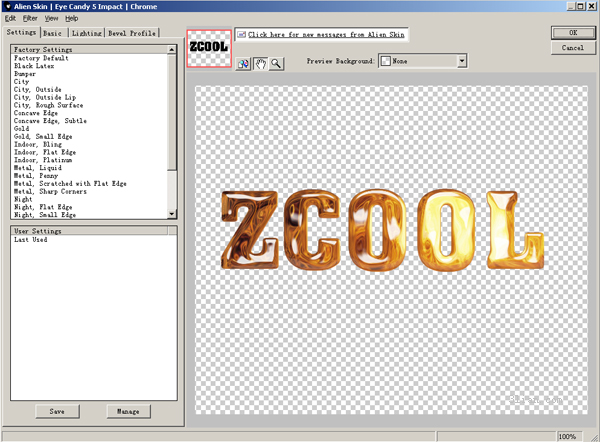This screenshot has width=600, height=442.
Task: Open the Help menu
Action: pos(71,18)
